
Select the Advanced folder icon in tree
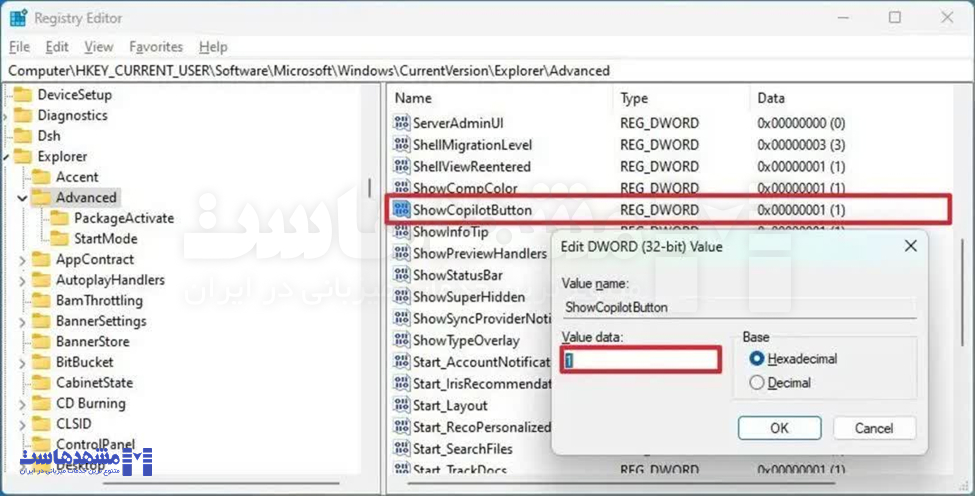tap(41, 197)
